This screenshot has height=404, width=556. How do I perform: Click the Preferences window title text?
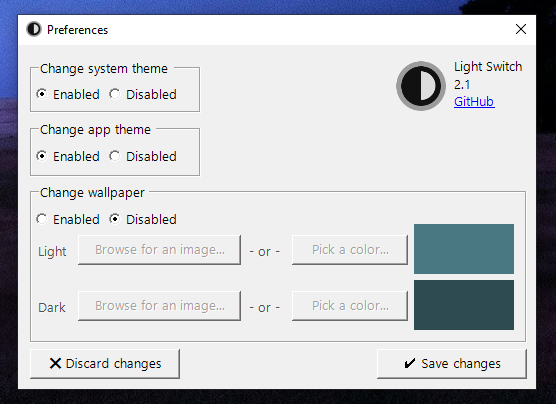(77, 30)
